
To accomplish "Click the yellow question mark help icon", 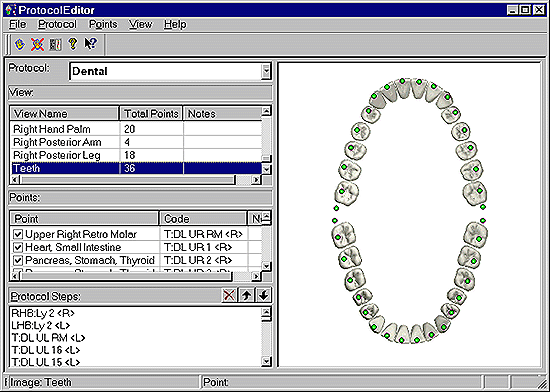I will tap(73, 44).
